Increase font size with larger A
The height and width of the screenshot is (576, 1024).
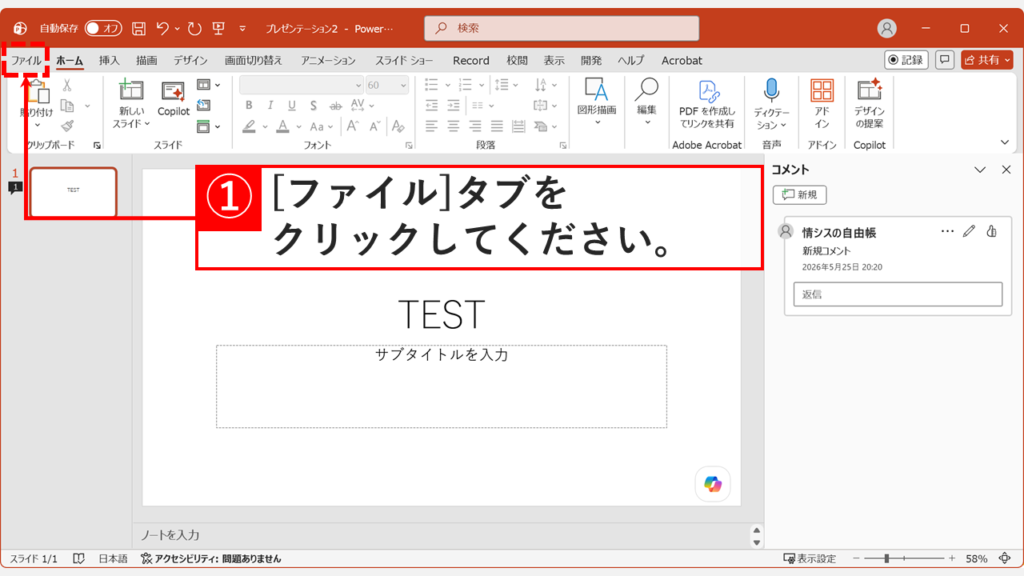point(353,126)
